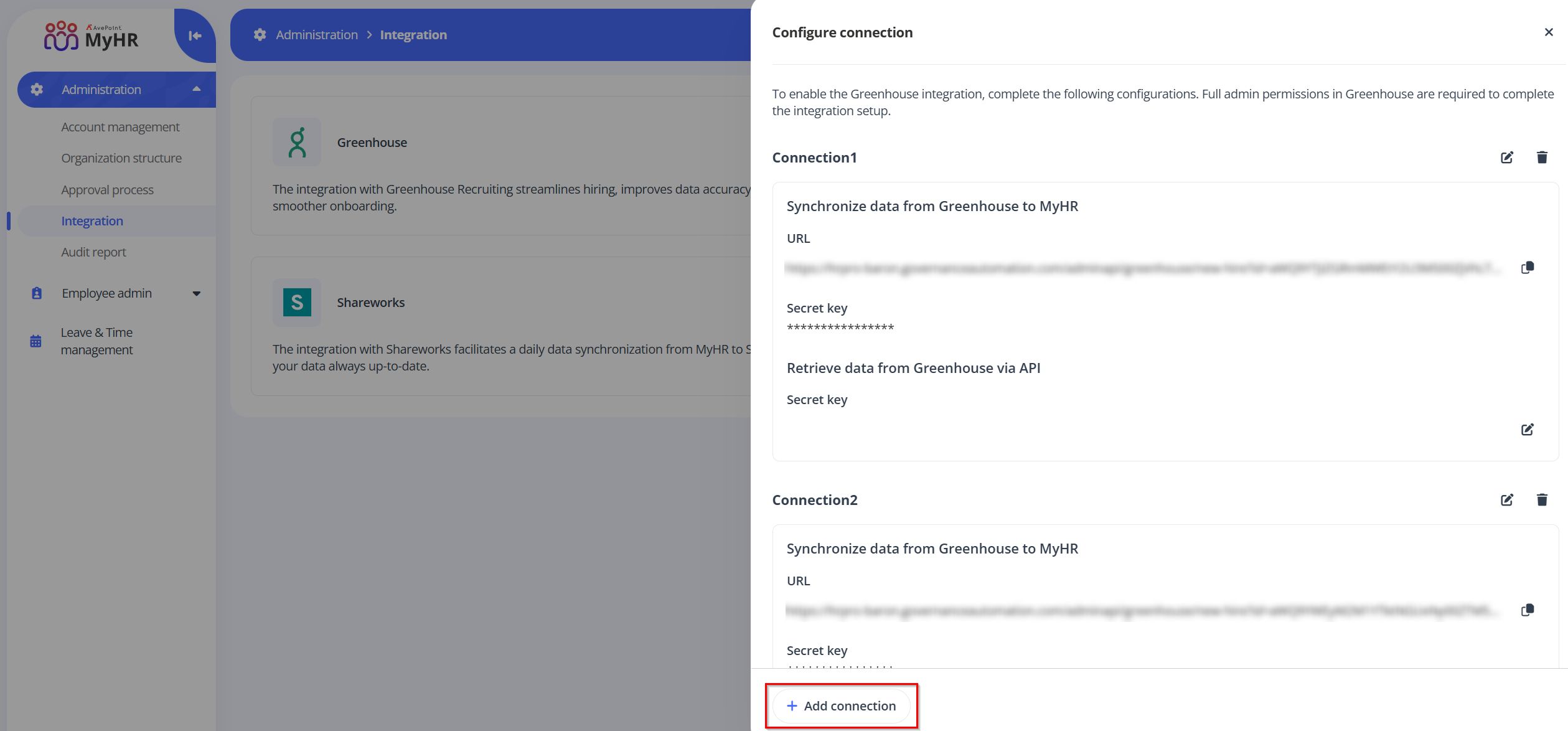Collapse the Administration menu section
This screenshot has height=731, width=1568.
[x=197, y=89]
